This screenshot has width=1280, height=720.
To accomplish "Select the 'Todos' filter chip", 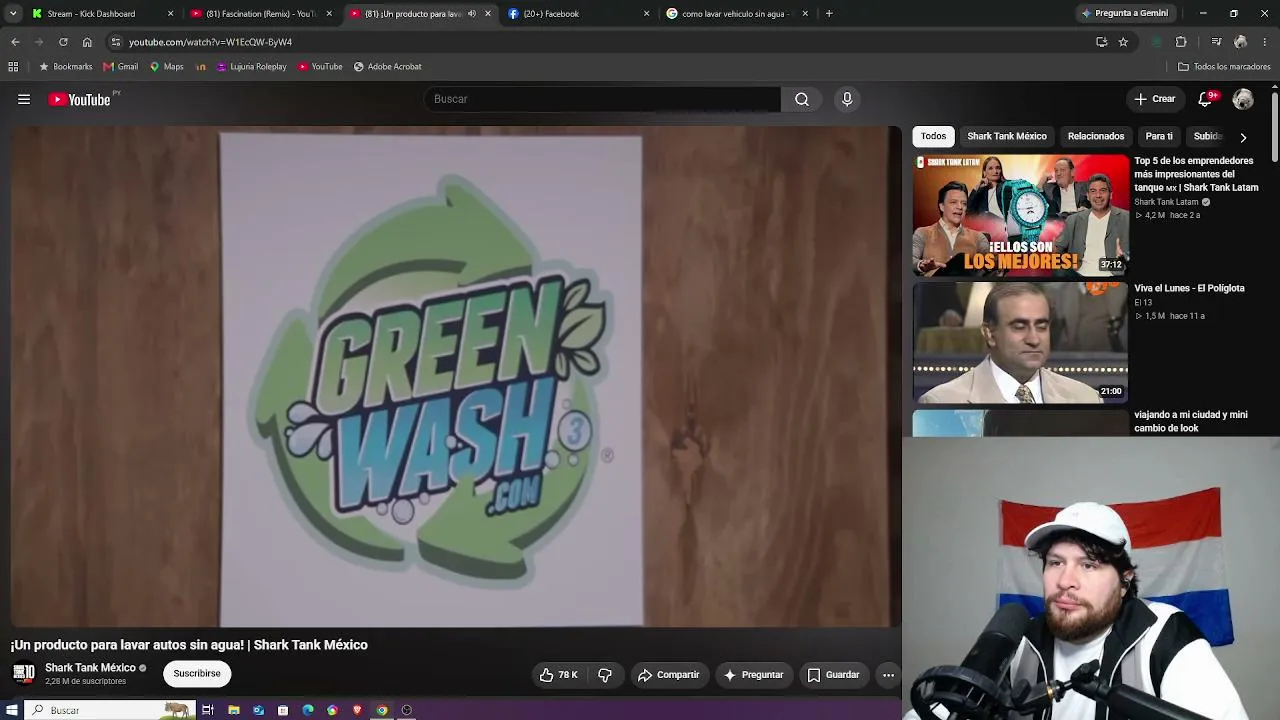I will tap(933, 136).
